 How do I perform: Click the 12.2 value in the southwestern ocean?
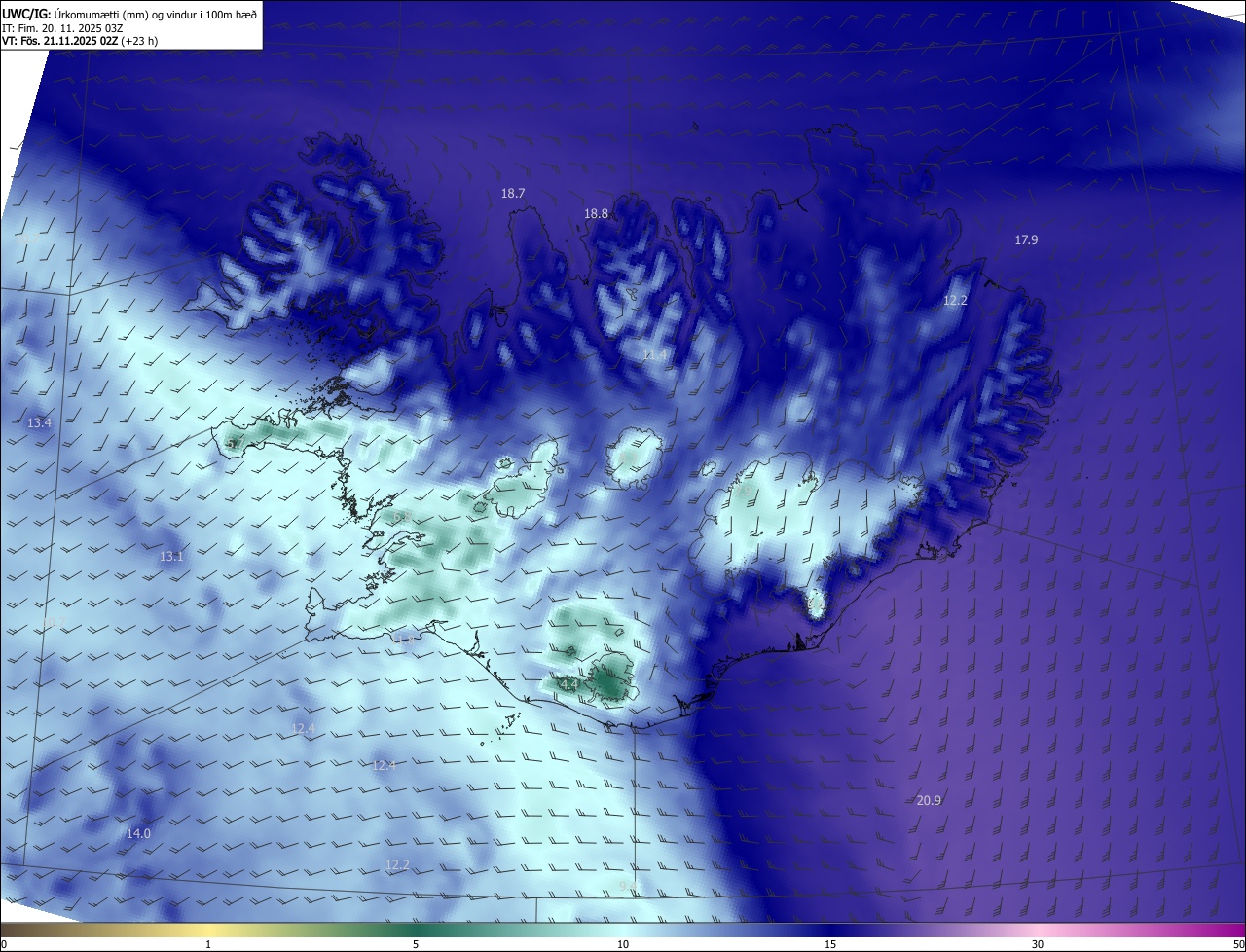(x=397, y=865)
